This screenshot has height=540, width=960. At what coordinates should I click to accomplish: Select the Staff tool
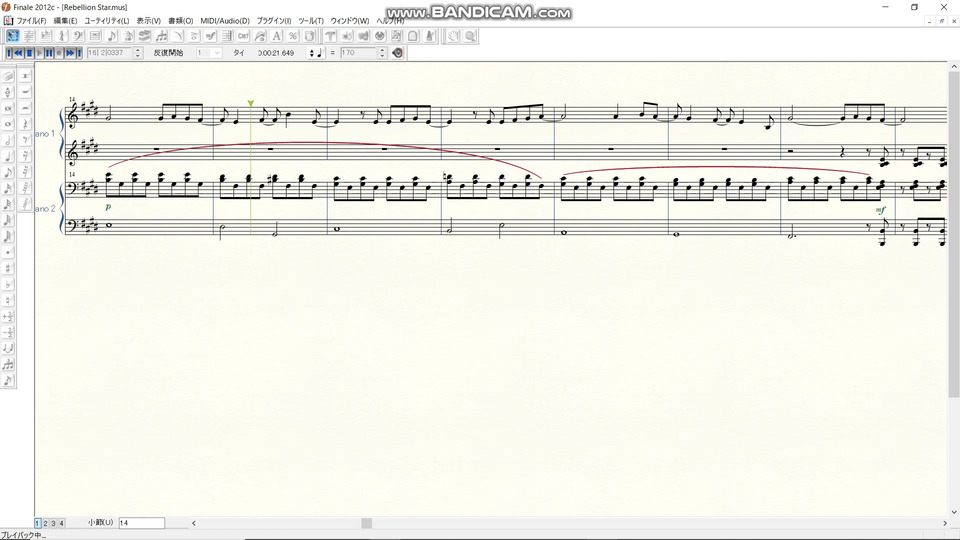tap(29, 36)
